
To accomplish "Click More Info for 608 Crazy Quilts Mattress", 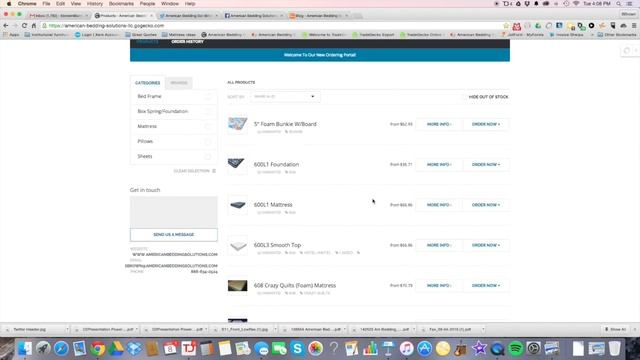I will point(439,286).
